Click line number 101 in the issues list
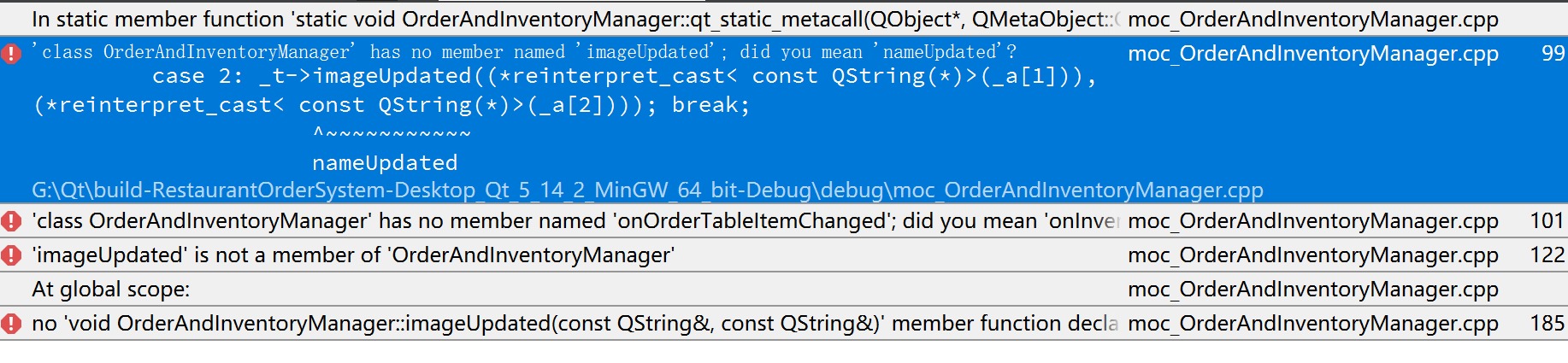1568x363 pixels. [x=1547, y=221]
